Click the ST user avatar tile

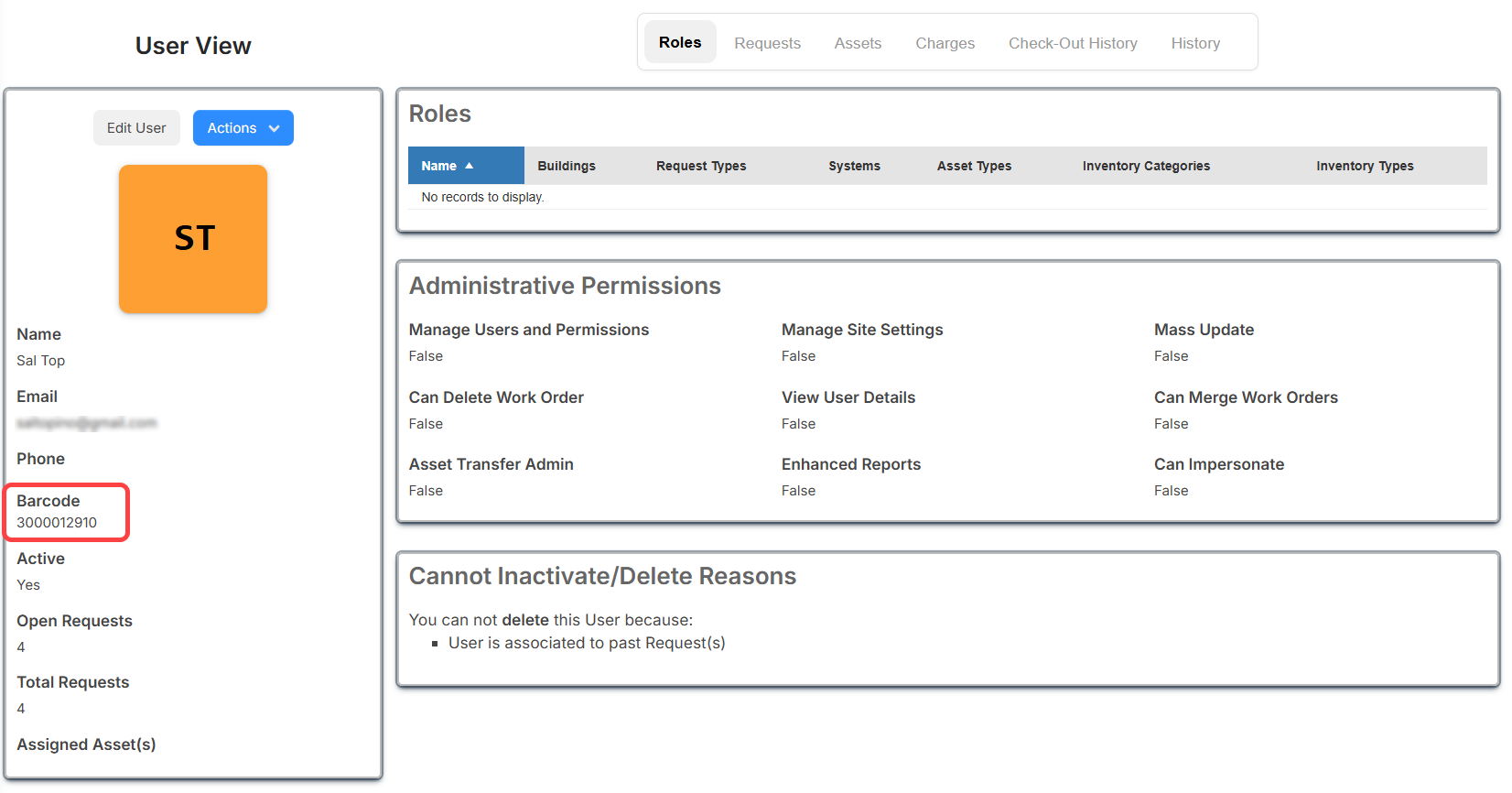pos(193,239)
